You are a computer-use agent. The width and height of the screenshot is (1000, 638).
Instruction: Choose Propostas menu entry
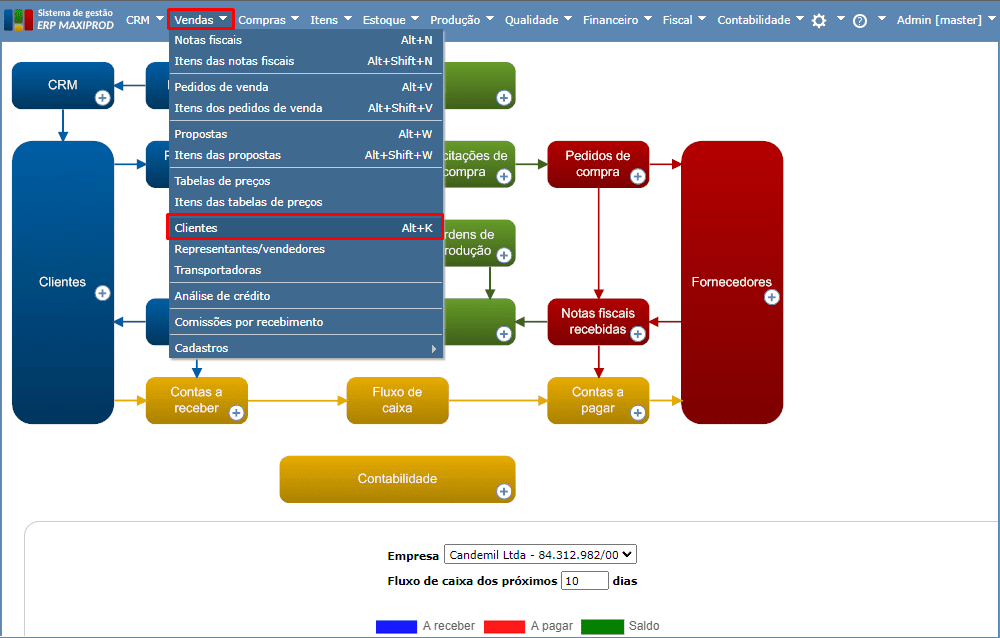(306, 134)
